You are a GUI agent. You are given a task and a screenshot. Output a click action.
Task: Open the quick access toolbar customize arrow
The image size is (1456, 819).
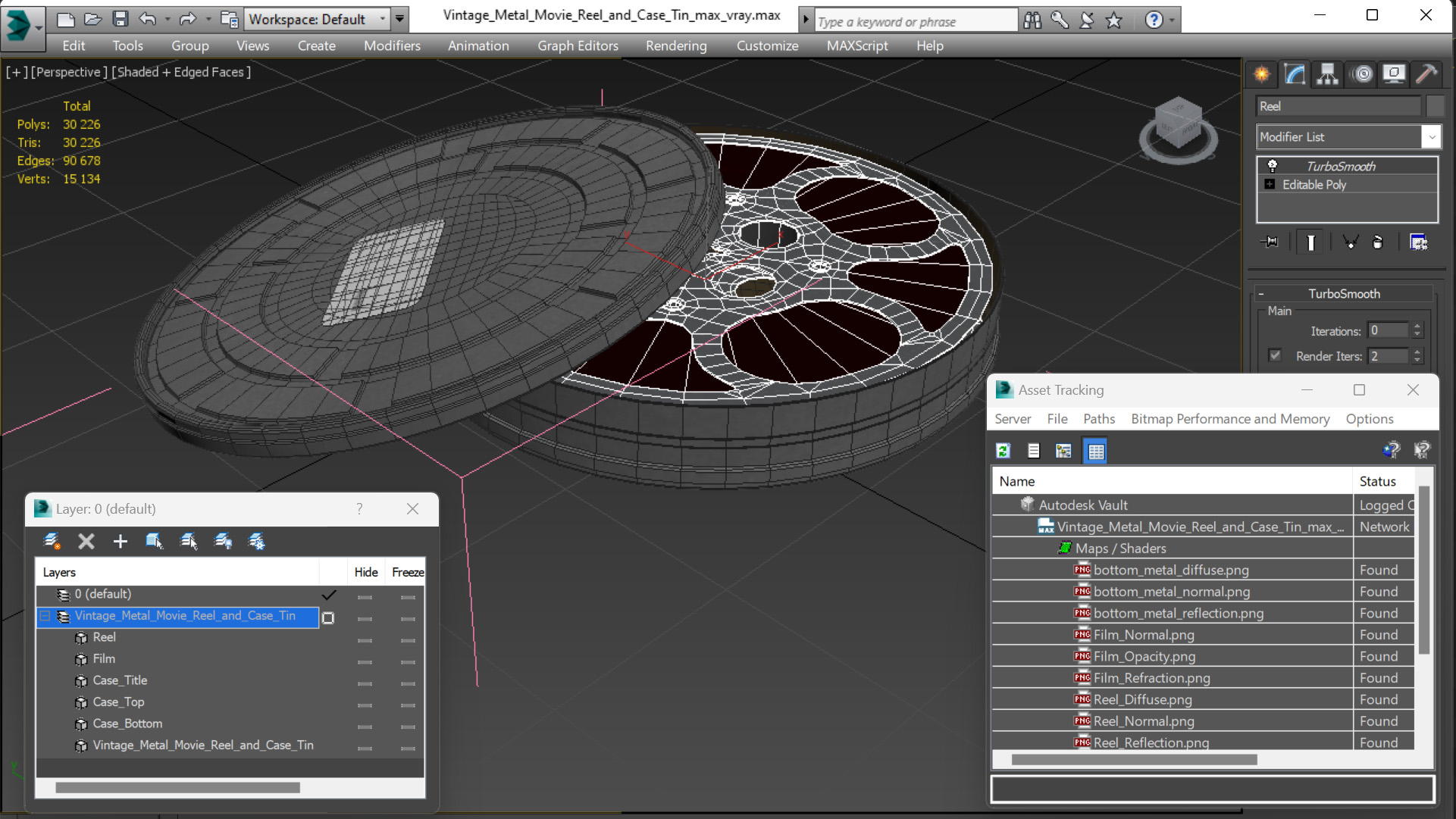pos(399,19)
